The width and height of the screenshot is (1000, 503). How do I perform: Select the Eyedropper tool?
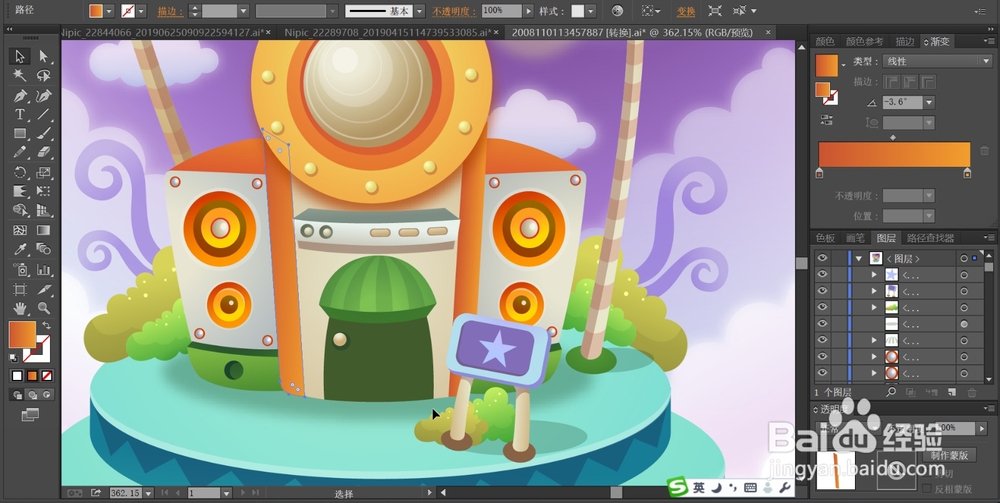[19, 249]
